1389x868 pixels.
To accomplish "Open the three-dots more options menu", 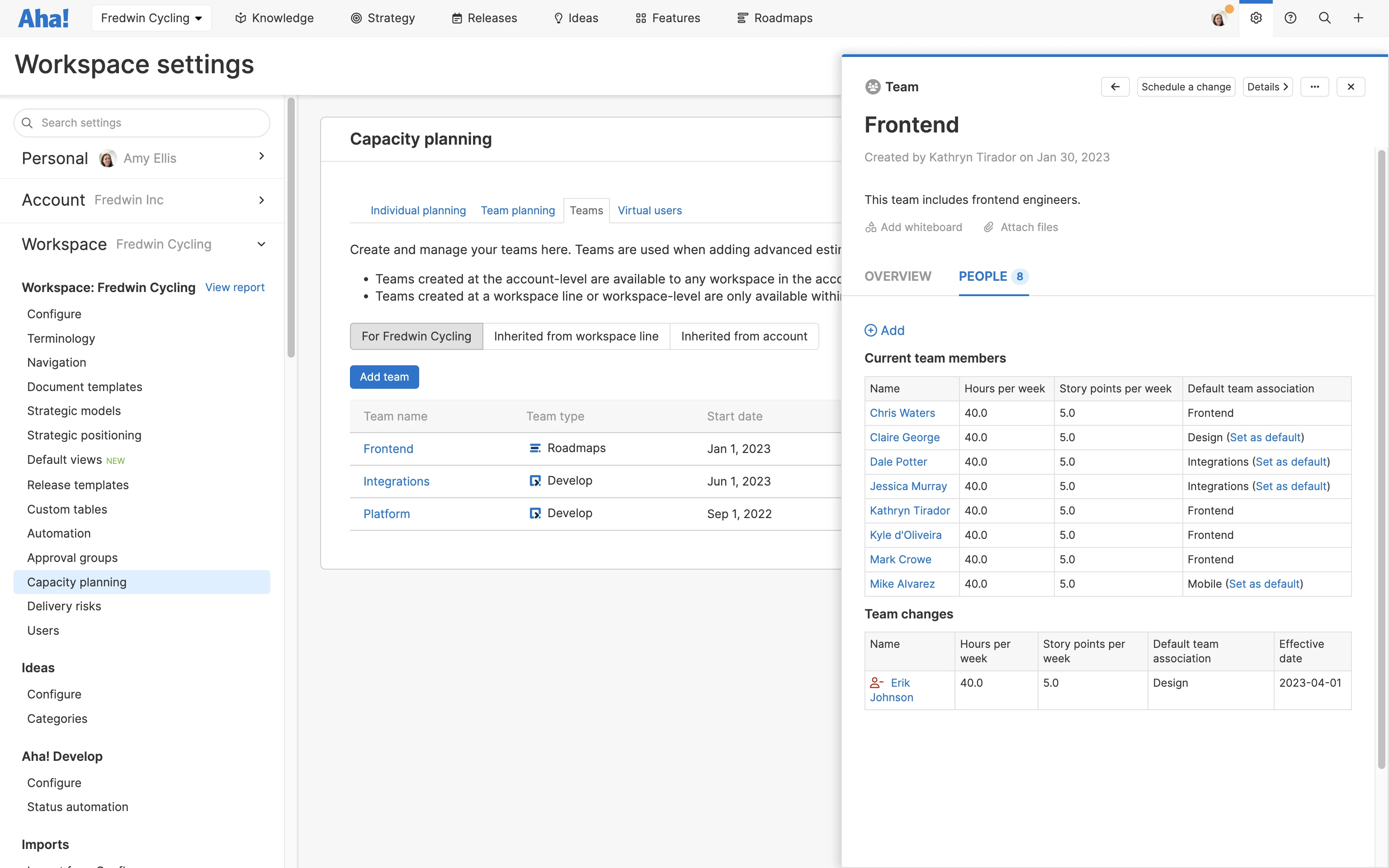I will pyautogui.click(x=1314, y=87).
